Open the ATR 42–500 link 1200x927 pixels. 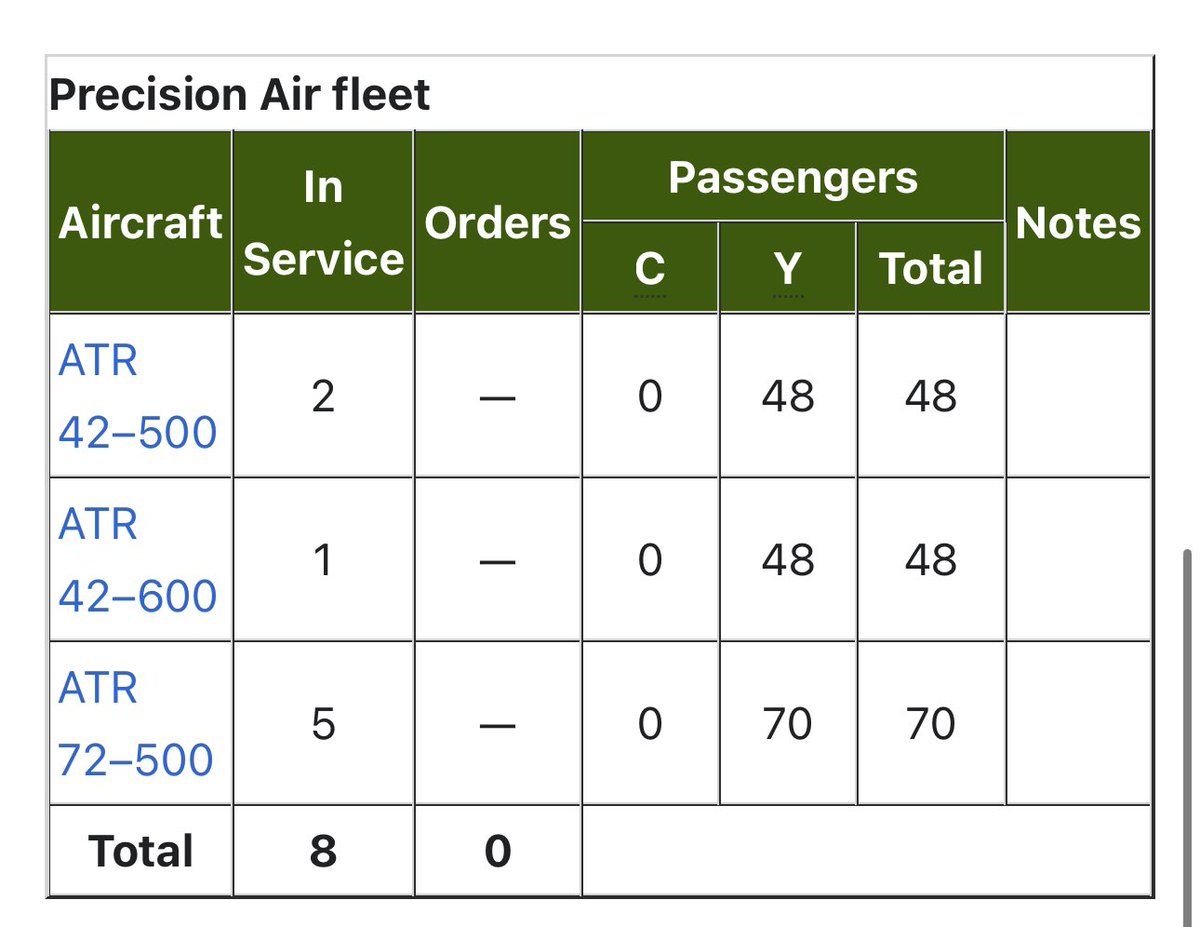[138, 396]
